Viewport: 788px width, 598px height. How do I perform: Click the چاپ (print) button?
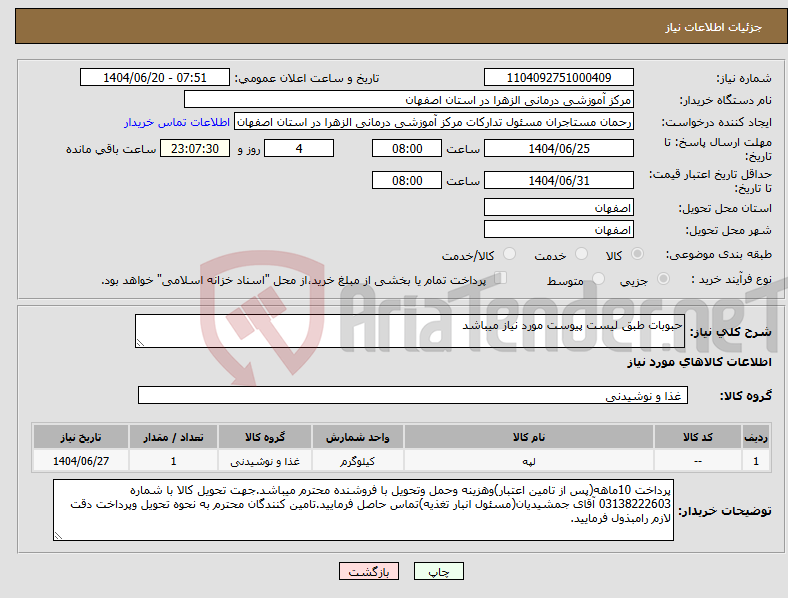438,571
